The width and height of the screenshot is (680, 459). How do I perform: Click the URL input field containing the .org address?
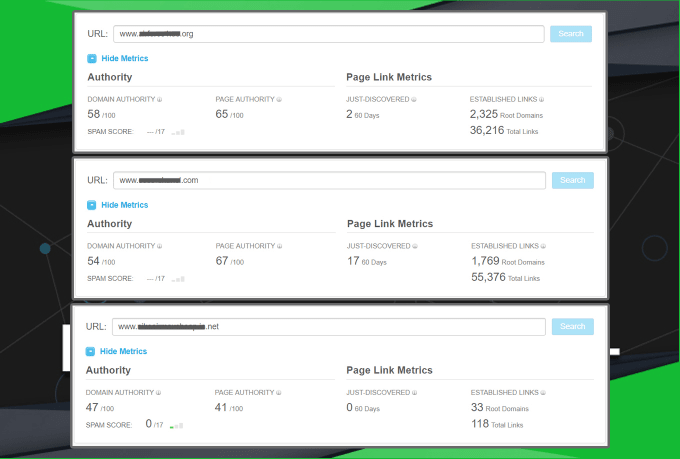coord(328,34)
